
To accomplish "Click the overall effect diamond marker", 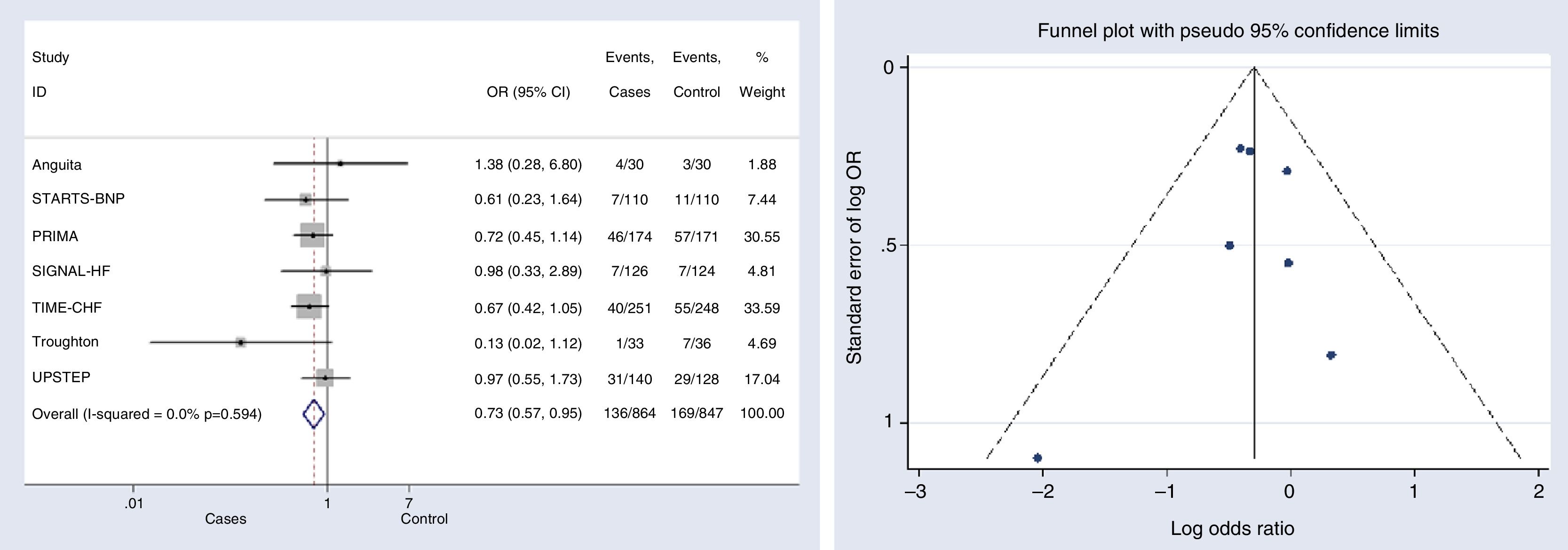I will 314,414.
